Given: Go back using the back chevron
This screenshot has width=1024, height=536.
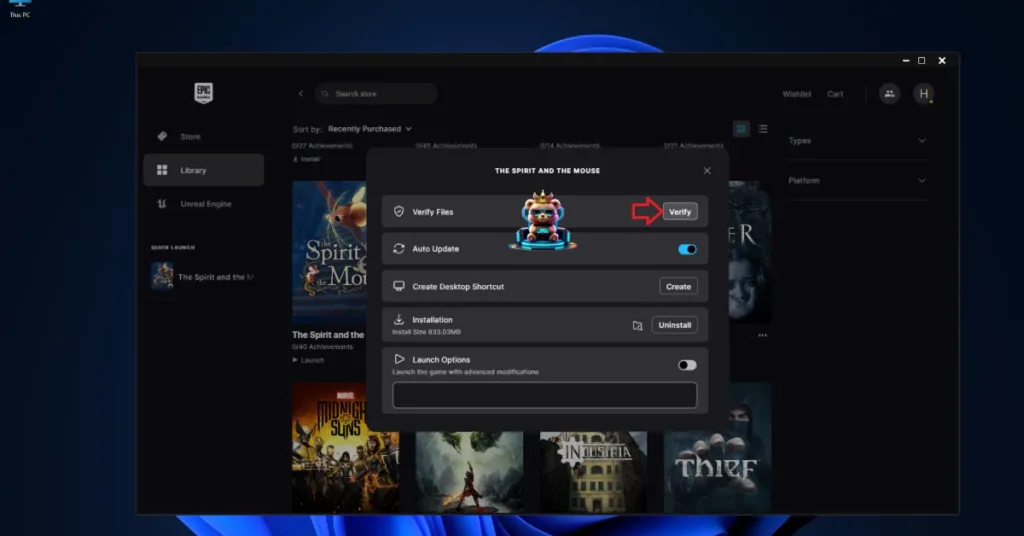Looking at the screenshot, I should 301,93.
